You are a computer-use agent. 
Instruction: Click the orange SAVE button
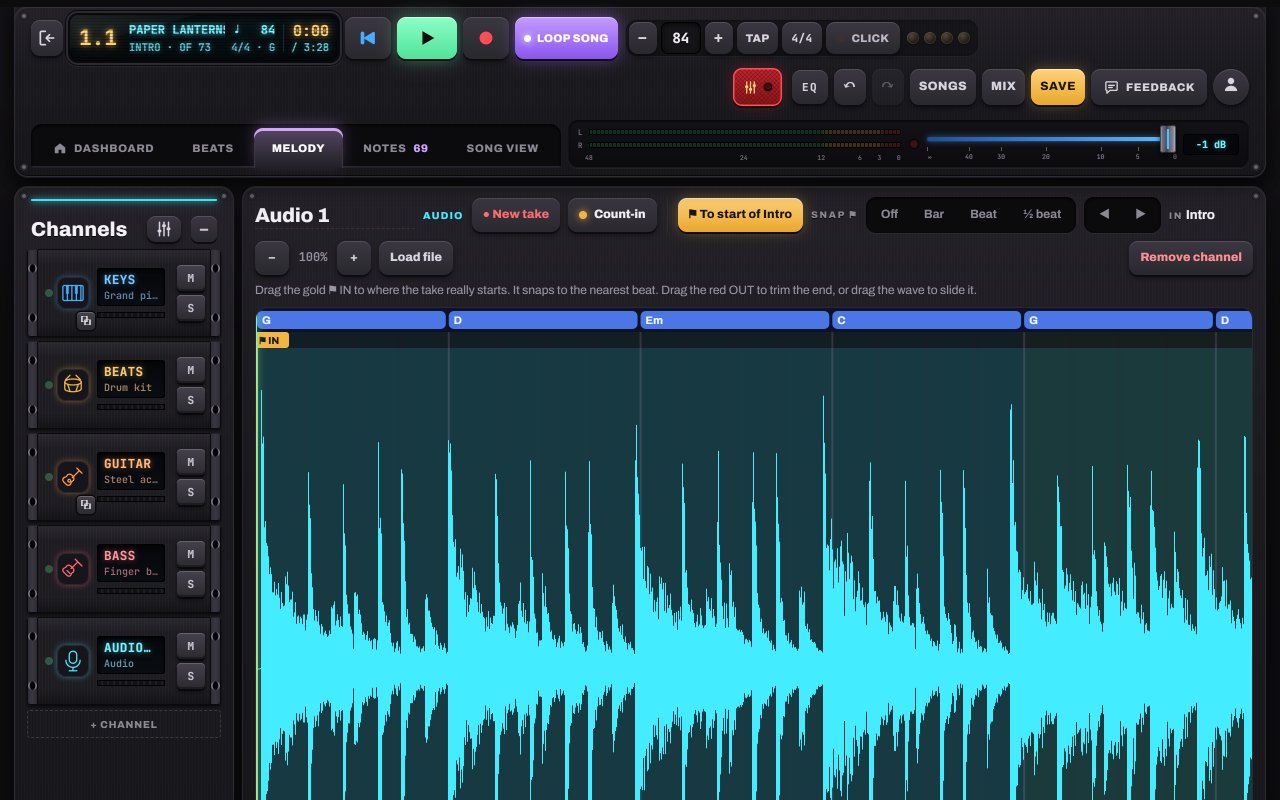[x=1057, y=86]
